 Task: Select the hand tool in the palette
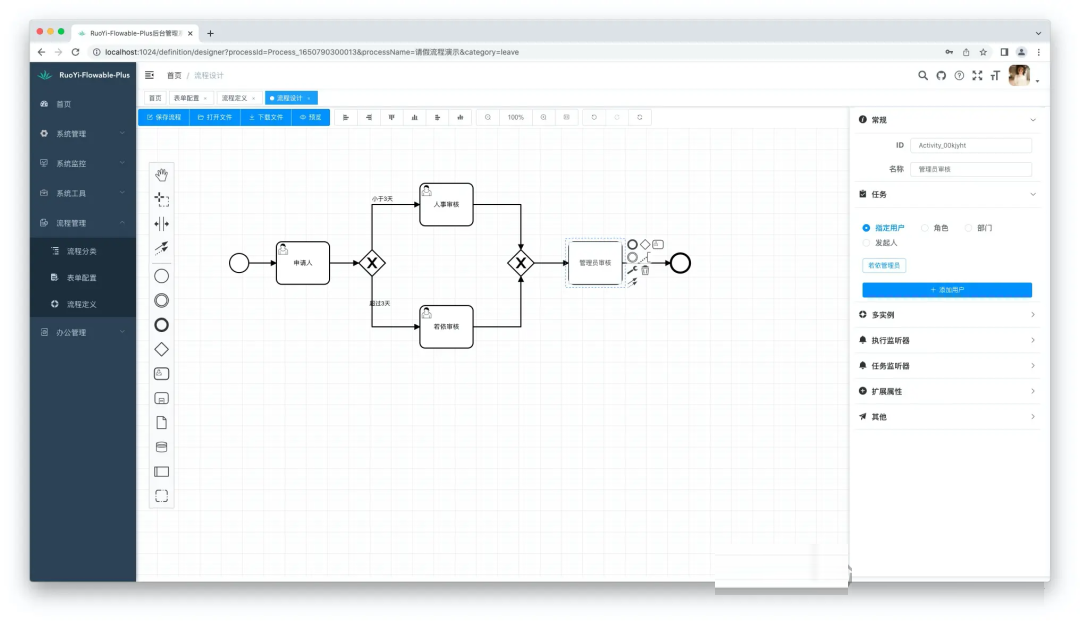click(161, 175)
